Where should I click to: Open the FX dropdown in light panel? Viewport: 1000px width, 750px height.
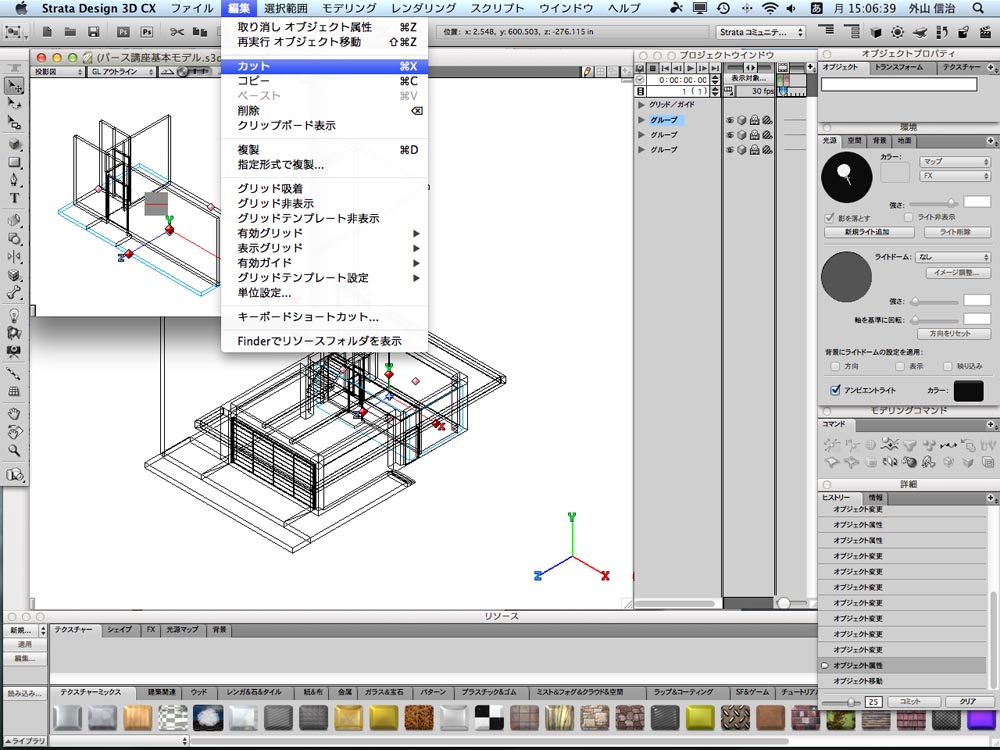[953, 175]
